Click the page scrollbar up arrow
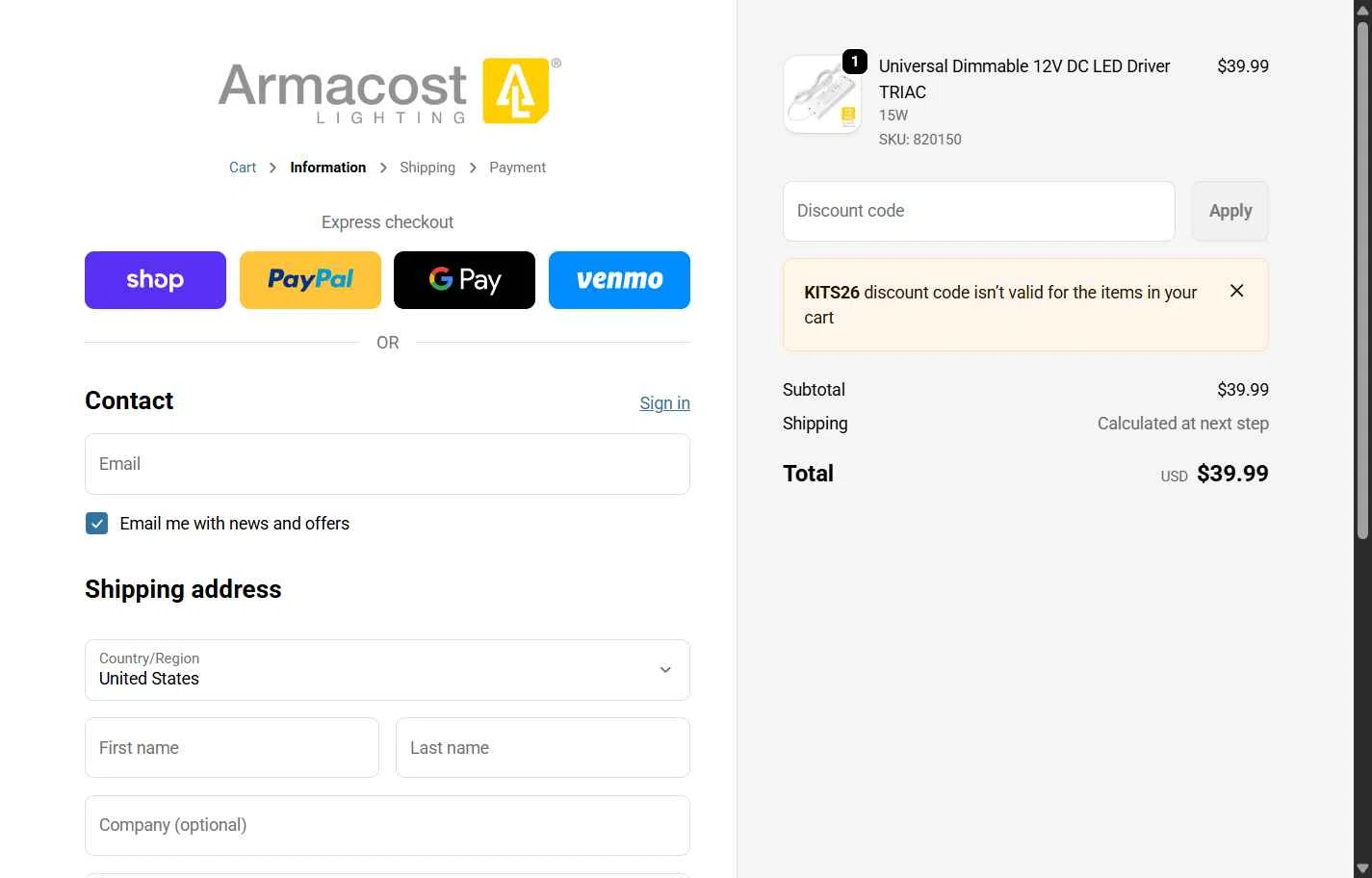 point(1362,10)
